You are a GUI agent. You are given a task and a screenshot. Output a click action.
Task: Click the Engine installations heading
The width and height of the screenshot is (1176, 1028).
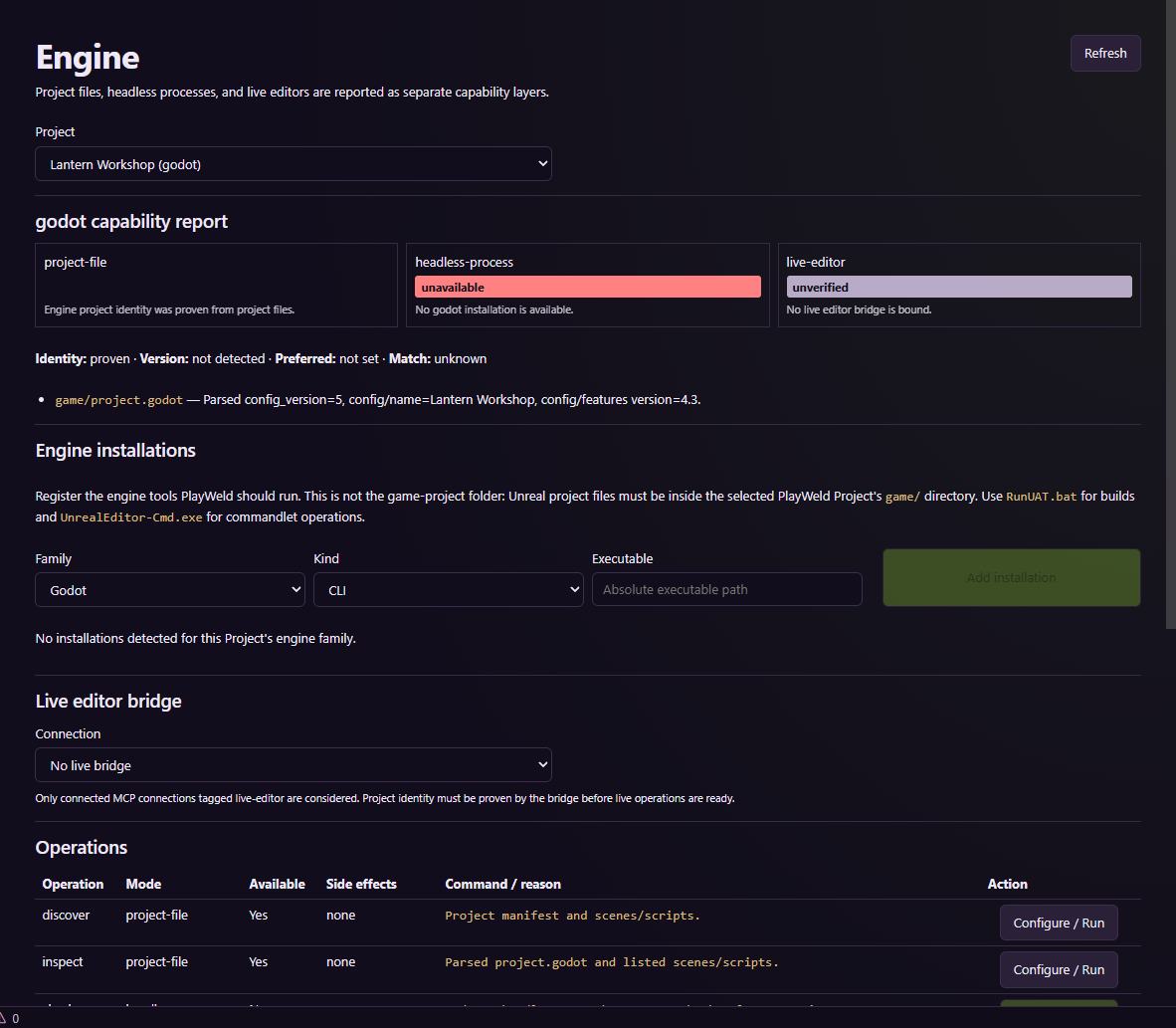click(115, 450)
